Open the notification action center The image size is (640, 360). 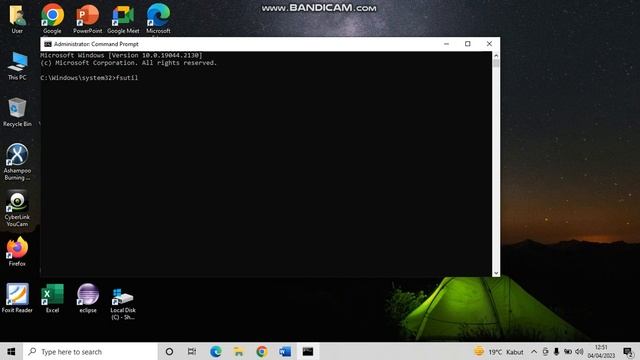[x=628, y=351]
